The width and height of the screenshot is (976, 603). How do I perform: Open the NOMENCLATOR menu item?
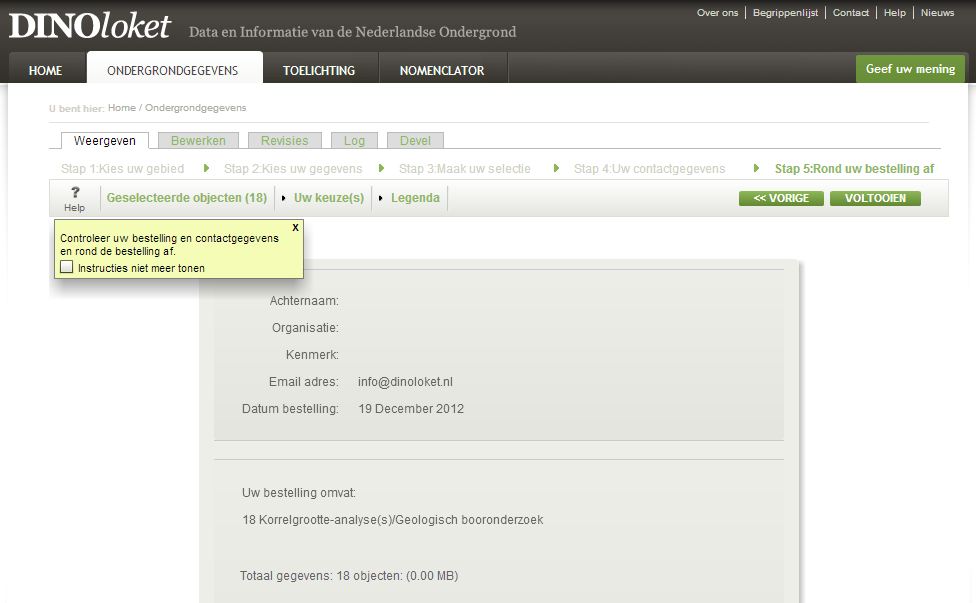click(x=442, y=71)
